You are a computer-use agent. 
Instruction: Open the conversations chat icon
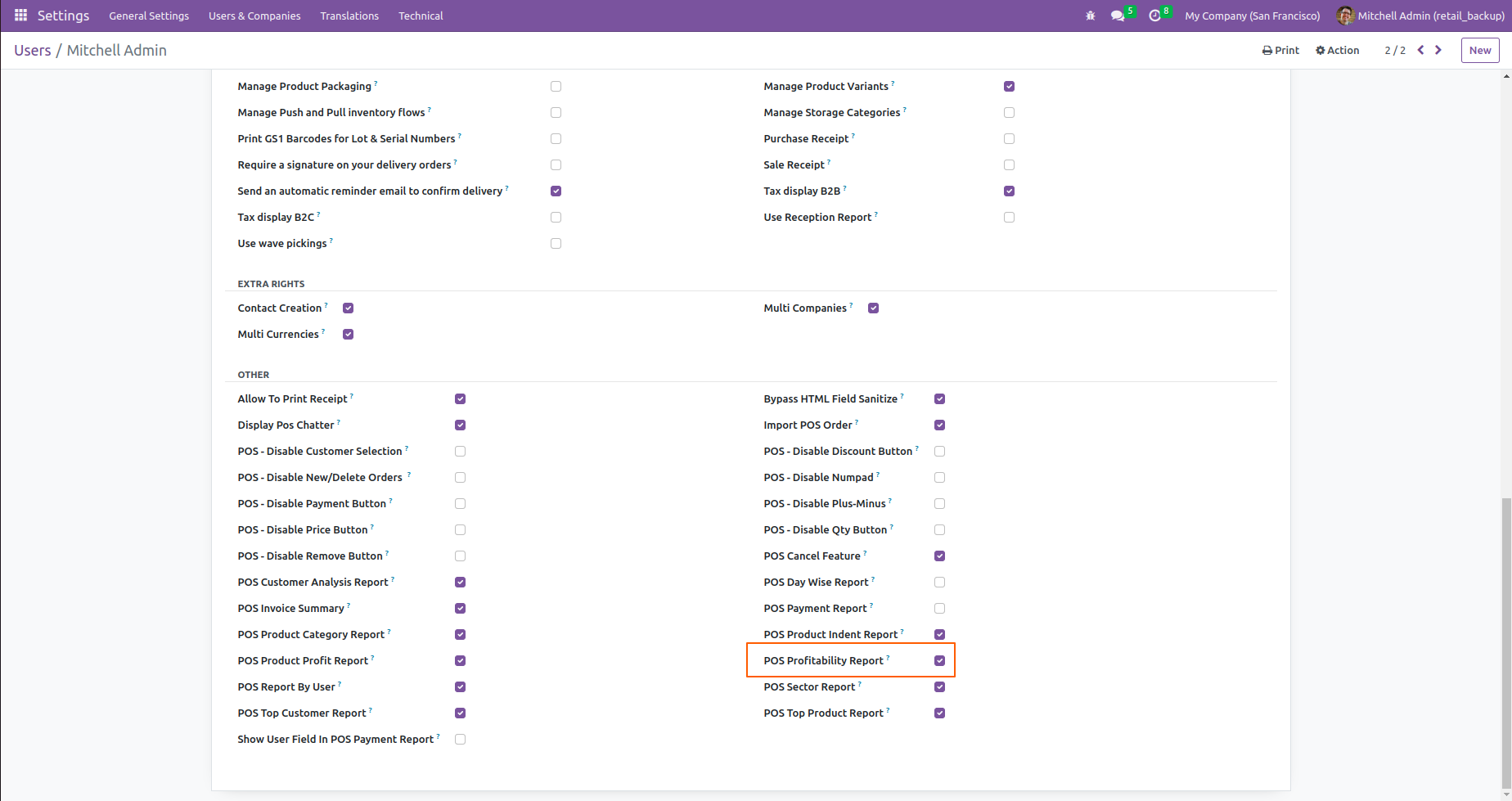click(1118, 16)
